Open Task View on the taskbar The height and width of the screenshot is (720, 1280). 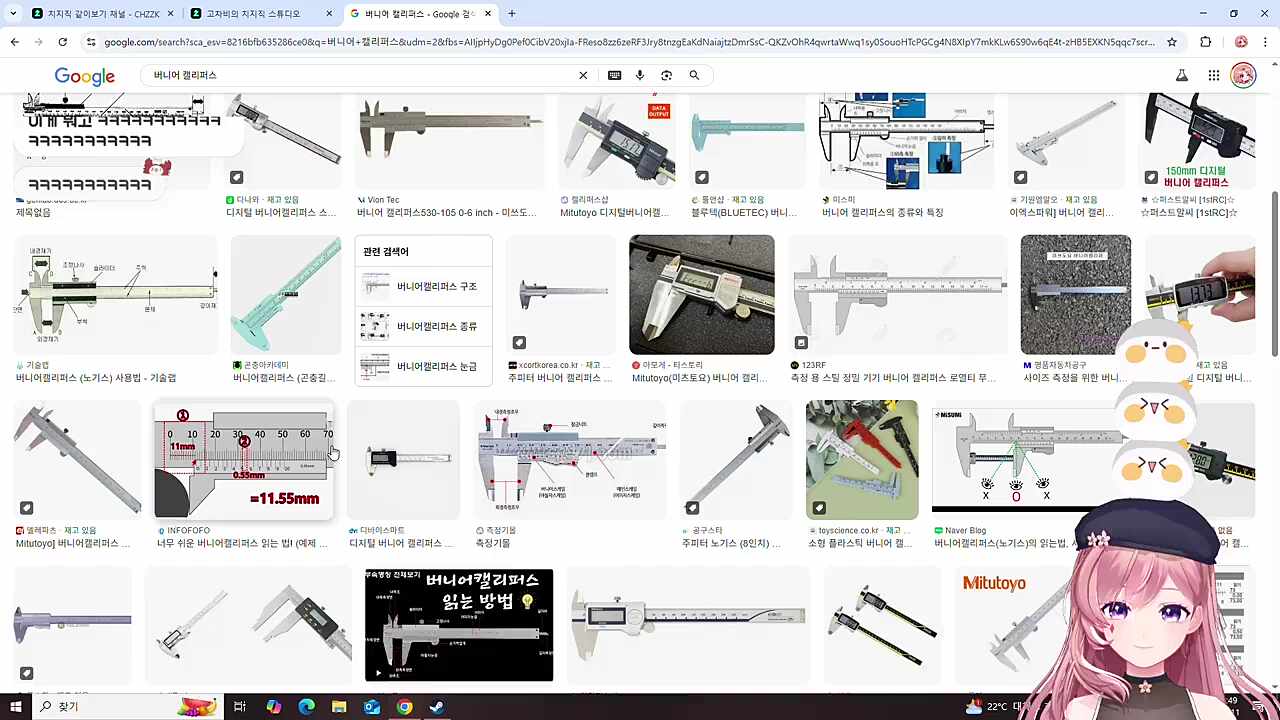pos(240,707)
